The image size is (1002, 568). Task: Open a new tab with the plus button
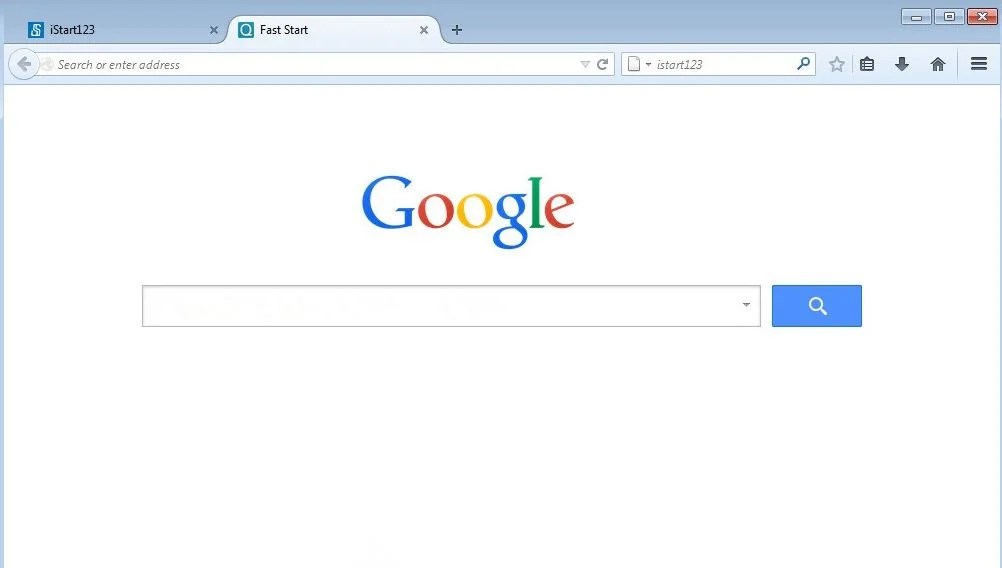click(456, 29)
